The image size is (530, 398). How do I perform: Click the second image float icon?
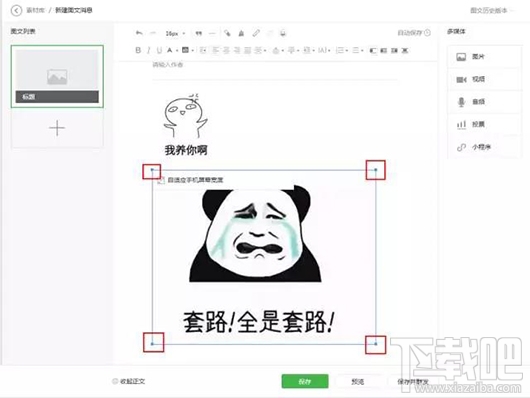click(383, 50)
